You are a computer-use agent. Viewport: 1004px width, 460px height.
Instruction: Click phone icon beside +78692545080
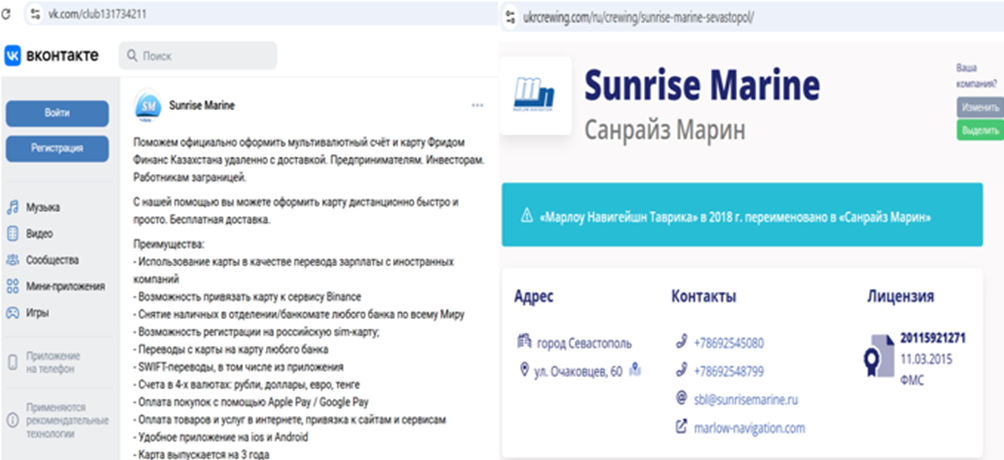[681, 341]
